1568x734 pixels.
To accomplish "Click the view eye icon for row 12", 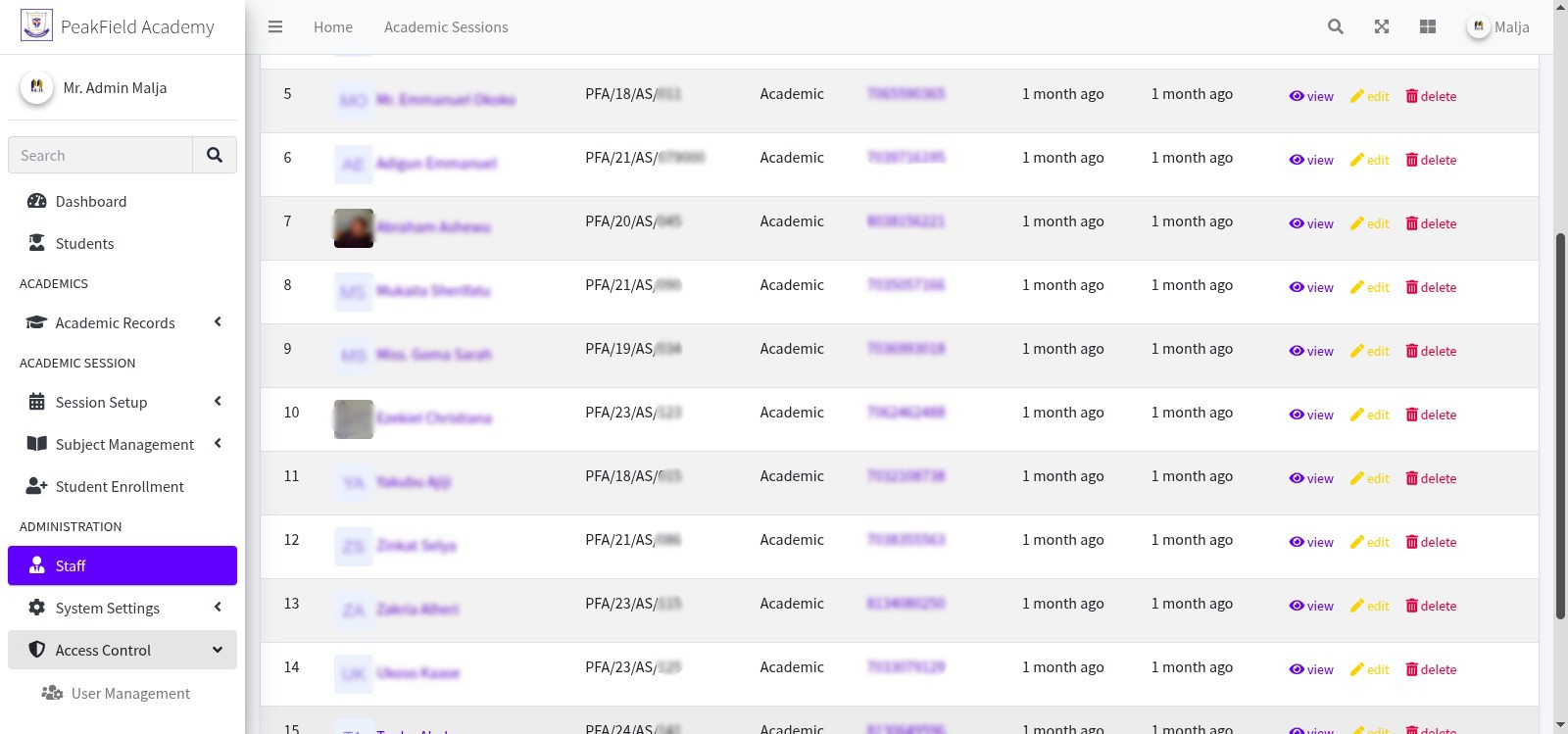I will point(1296,542).
